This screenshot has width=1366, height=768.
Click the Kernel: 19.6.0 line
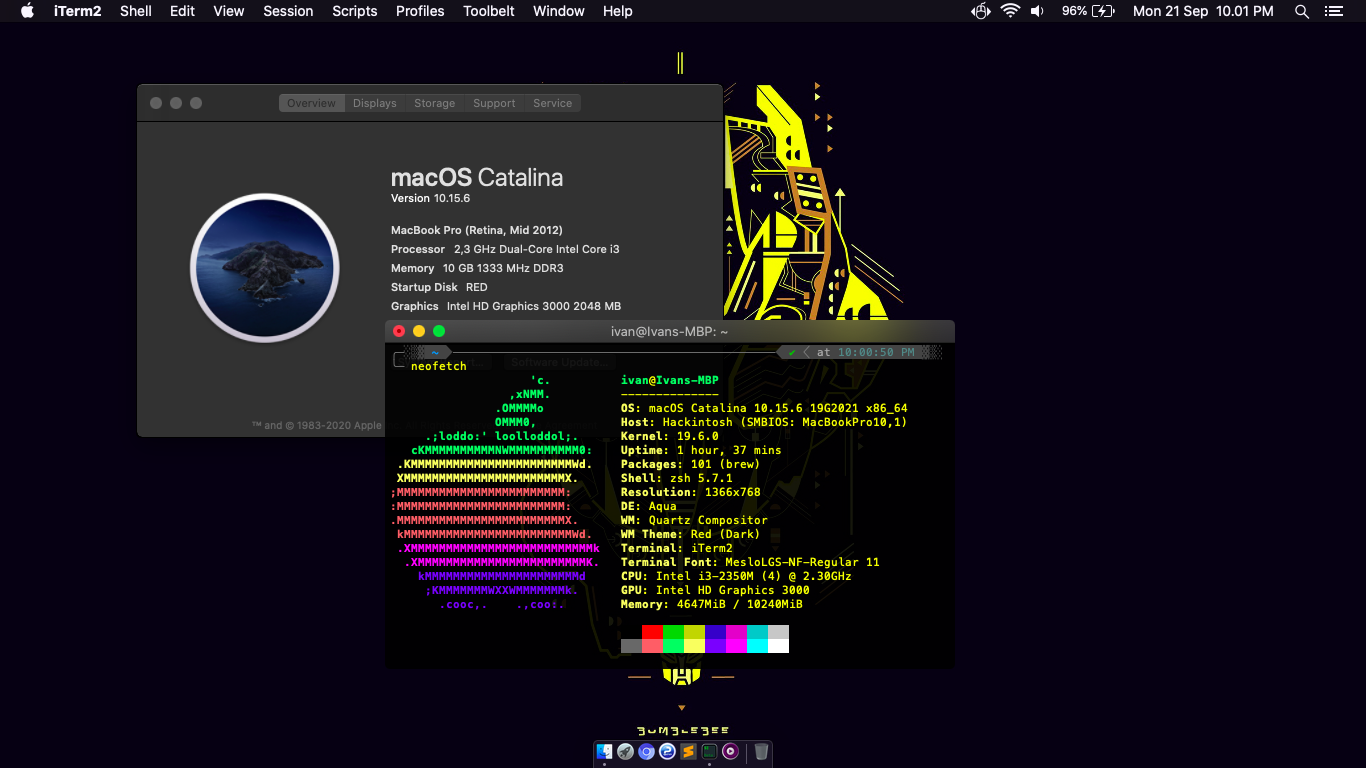(x=670, y=436)
